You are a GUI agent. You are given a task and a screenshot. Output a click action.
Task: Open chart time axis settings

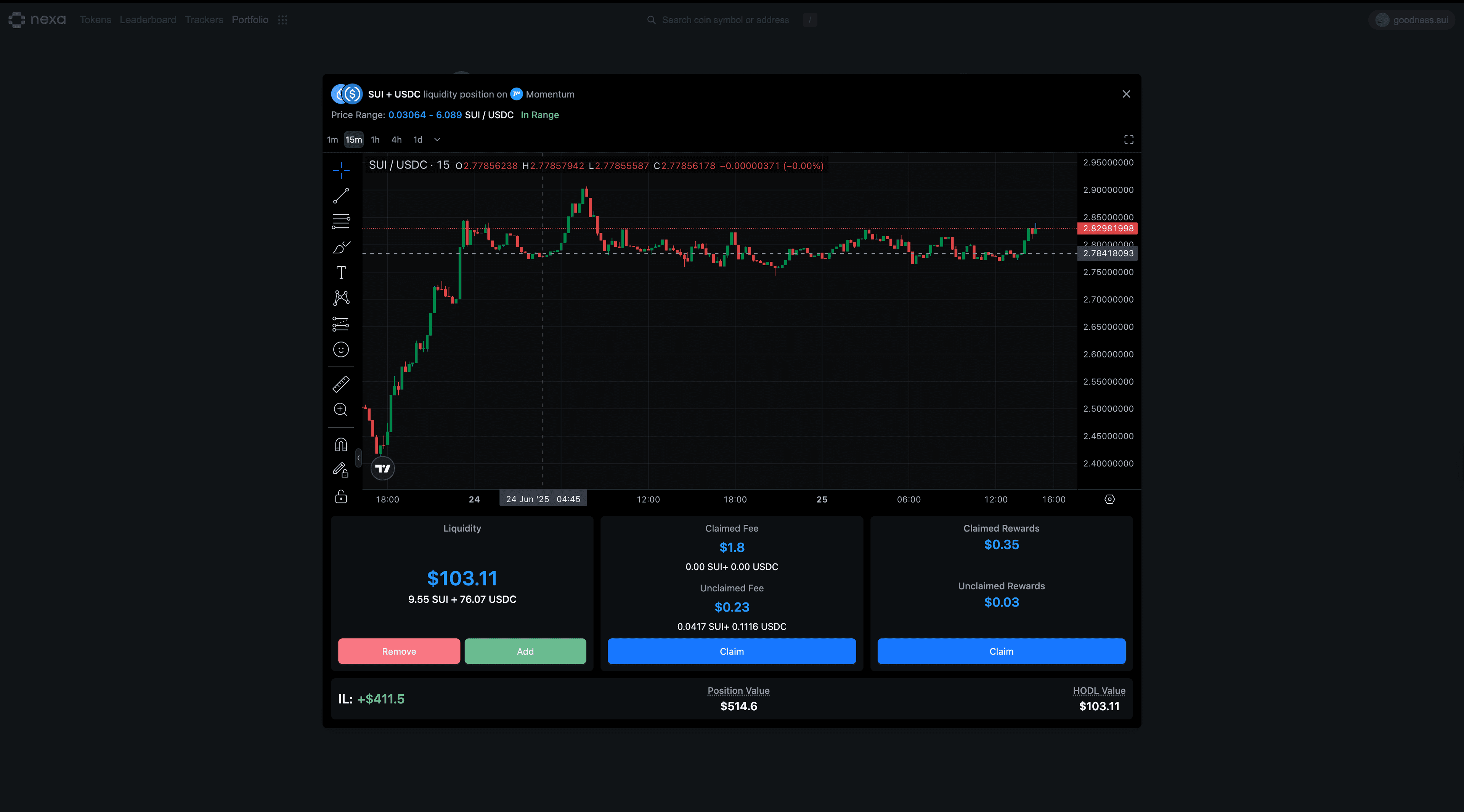(1109, 499)
